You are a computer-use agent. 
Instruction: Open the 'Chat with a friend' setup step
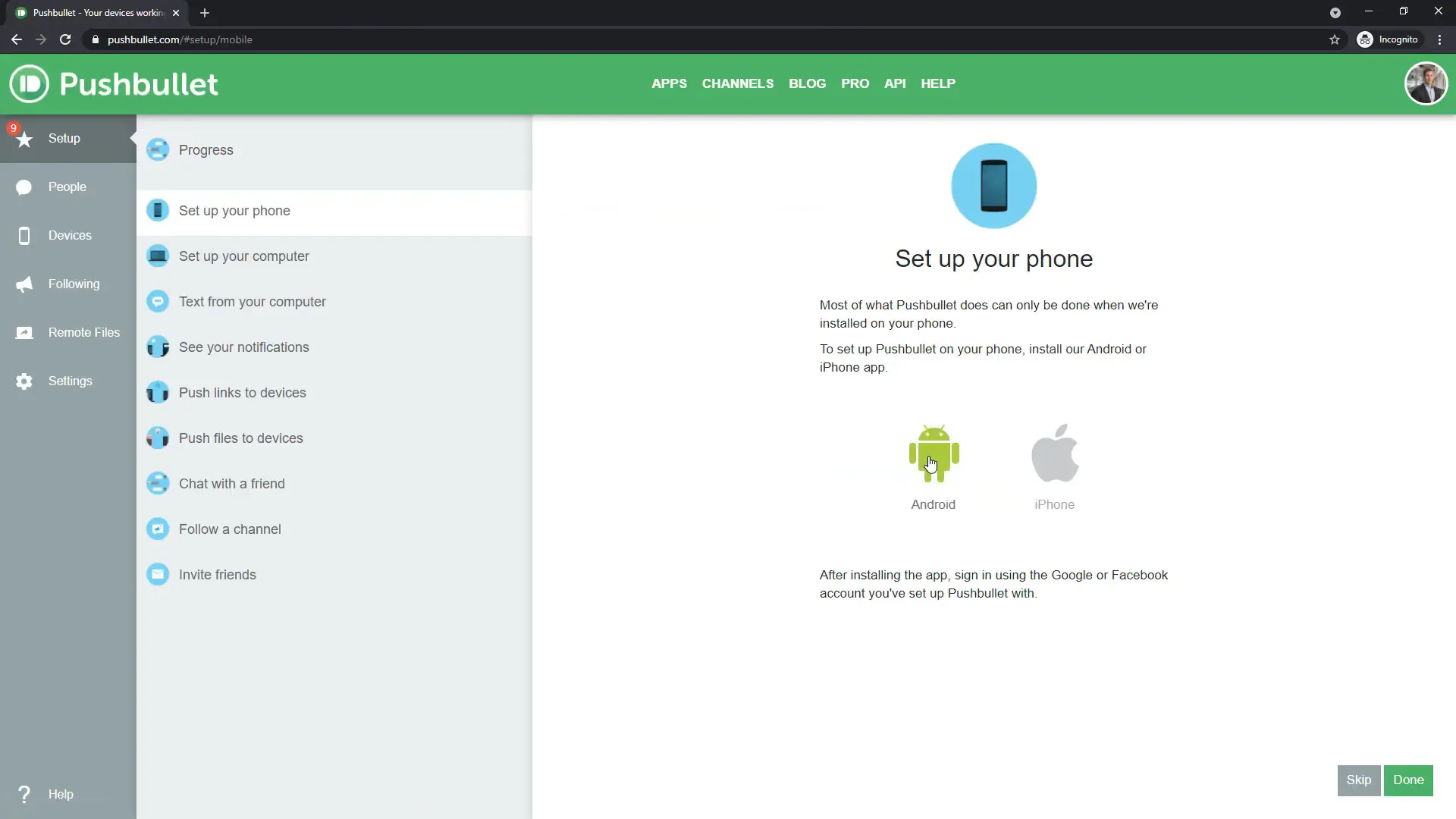coord(231,483)
